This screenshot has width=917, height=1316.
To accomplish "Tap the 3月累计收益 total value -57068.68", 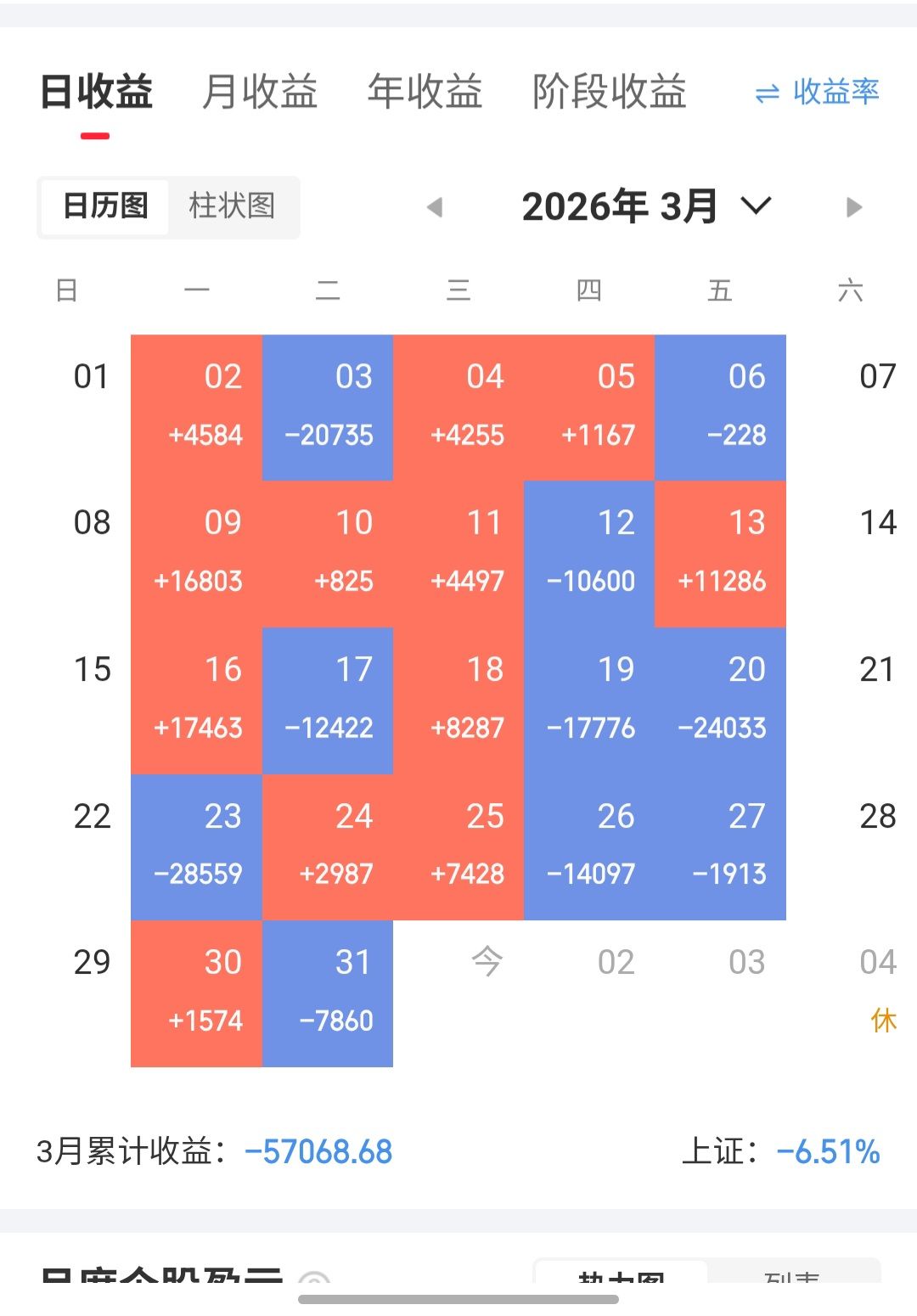I will pyautogui.click(x=318, y=1152).
